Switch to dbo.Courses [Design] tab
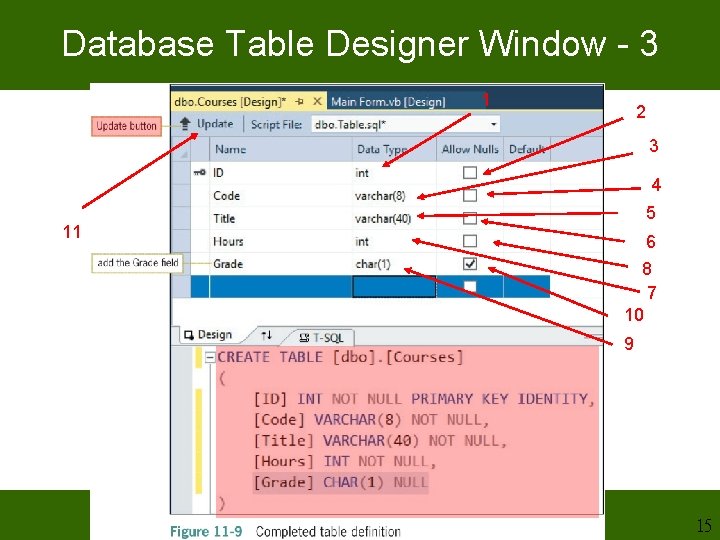The image size is (720, 540). (x=230, y=101)
